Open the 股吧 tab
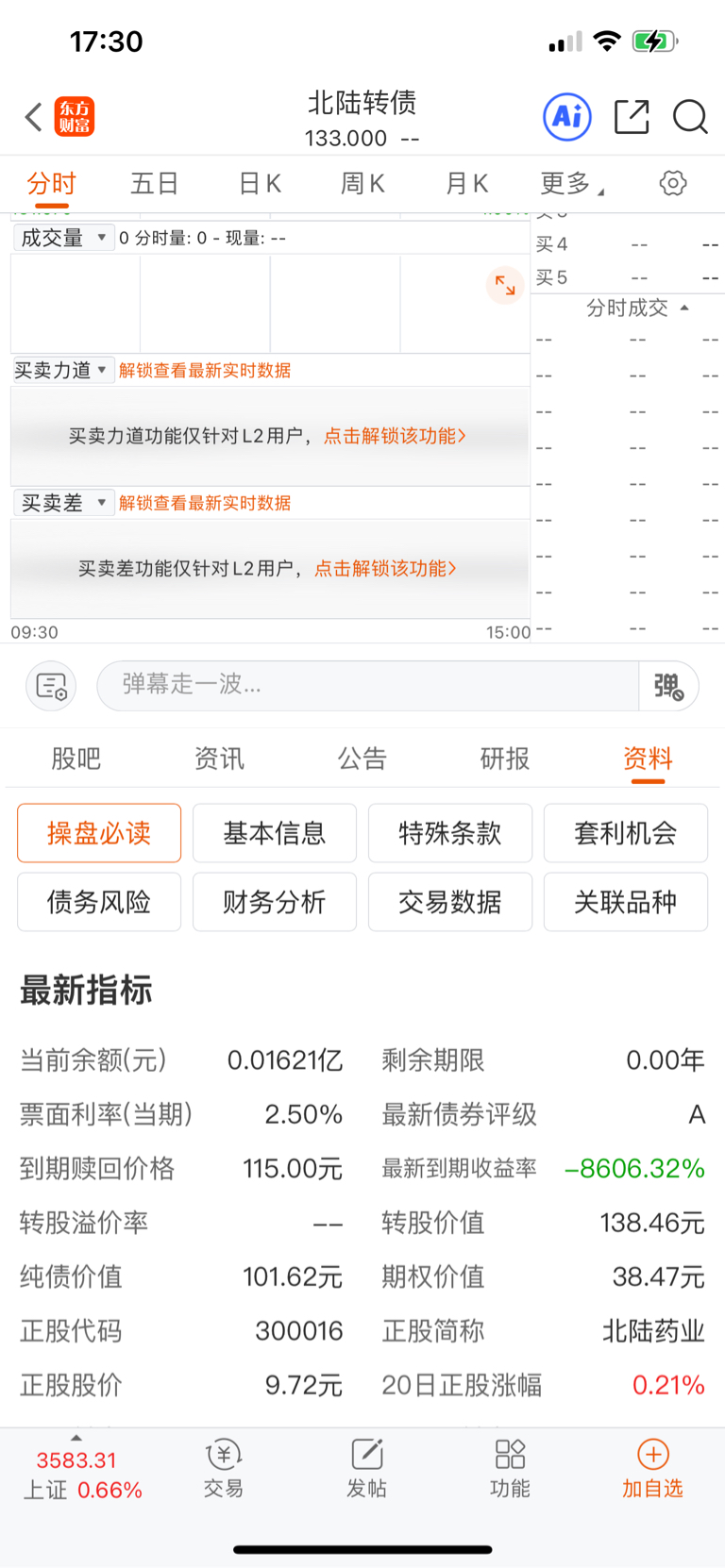725x1568 pixels. click(76, 759)
